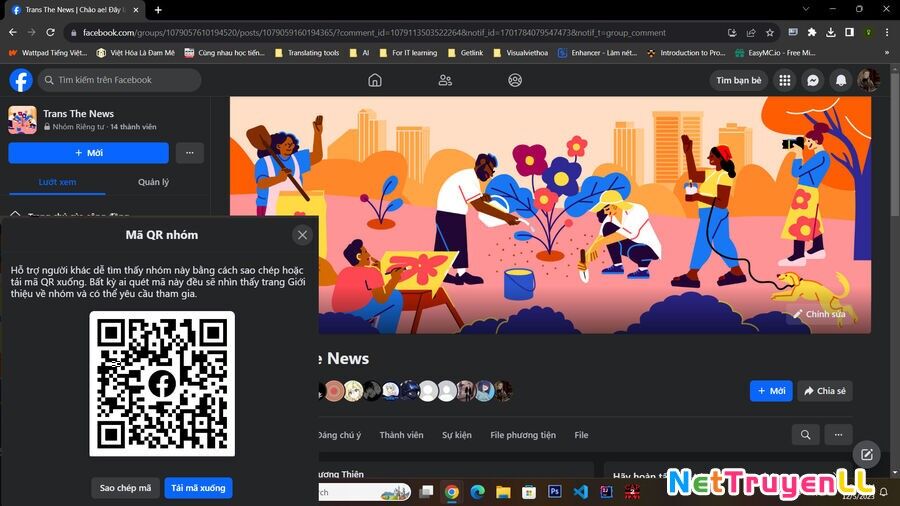Open the Facebook Home feed icon
The width and height of the screenshot is (900, 506).
point(375,80)
